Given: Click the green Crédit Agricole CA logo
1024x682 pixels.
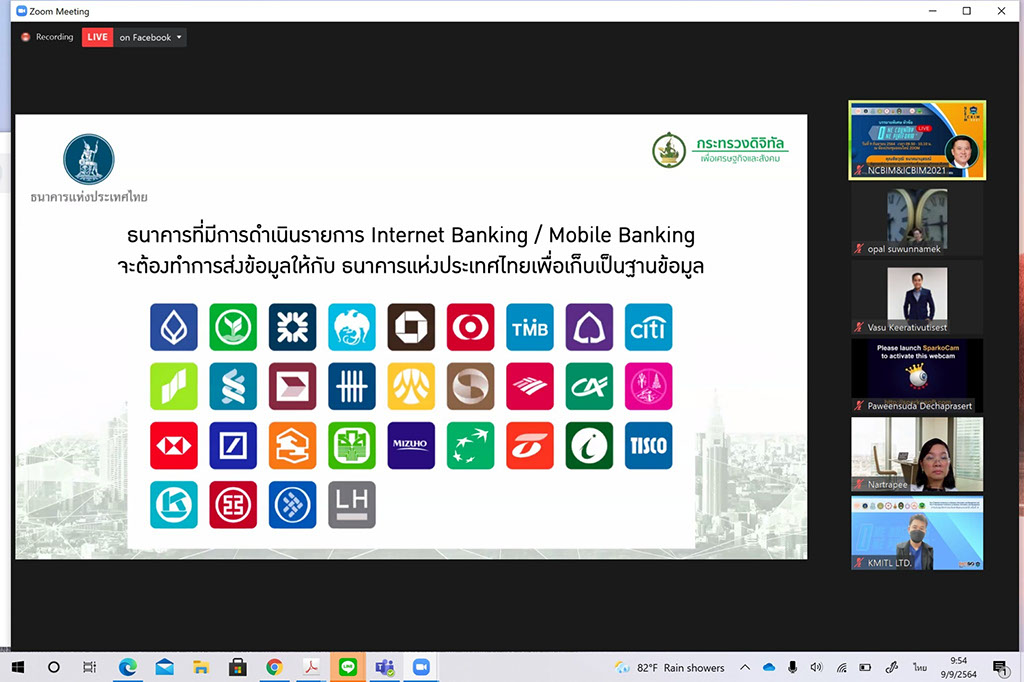Looking at the screenshot, I should click(x=589, y=386).
